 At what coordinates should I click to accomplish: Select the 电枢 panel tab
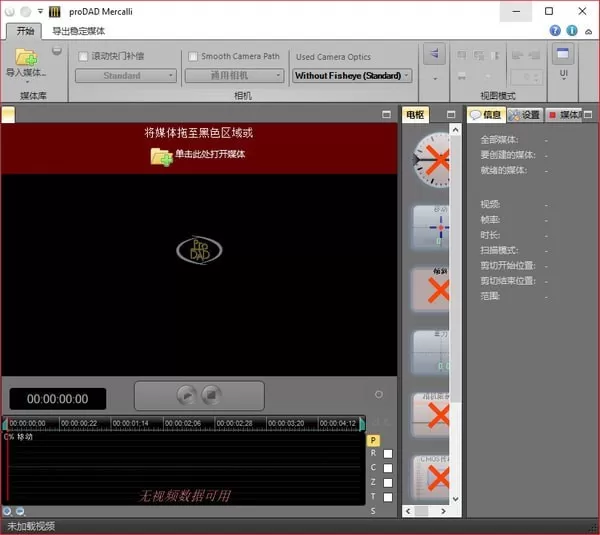(415, 115)
